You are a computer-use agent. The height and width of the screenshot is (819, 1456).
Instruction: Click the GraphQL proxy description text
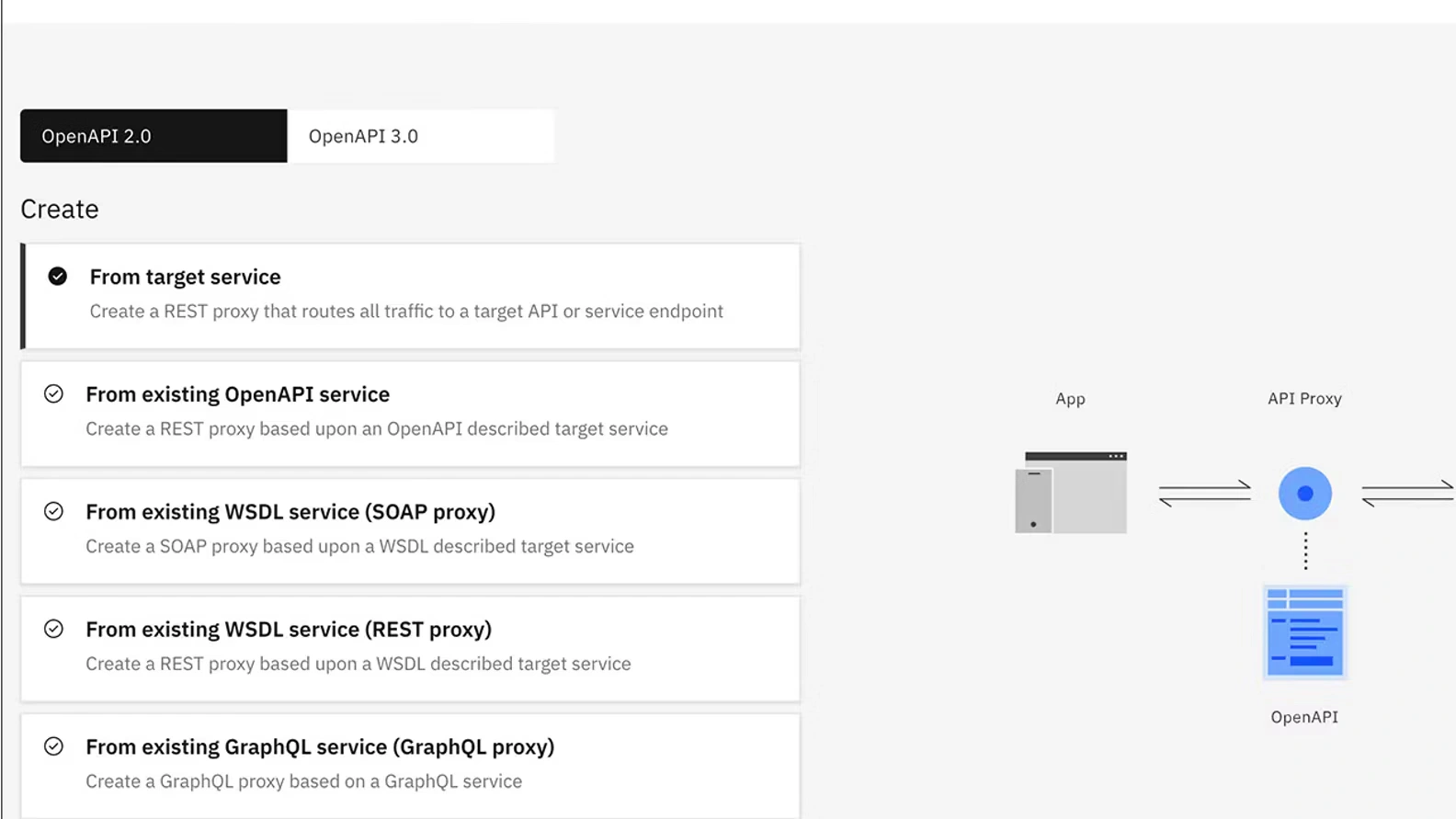tap(303, 781)
